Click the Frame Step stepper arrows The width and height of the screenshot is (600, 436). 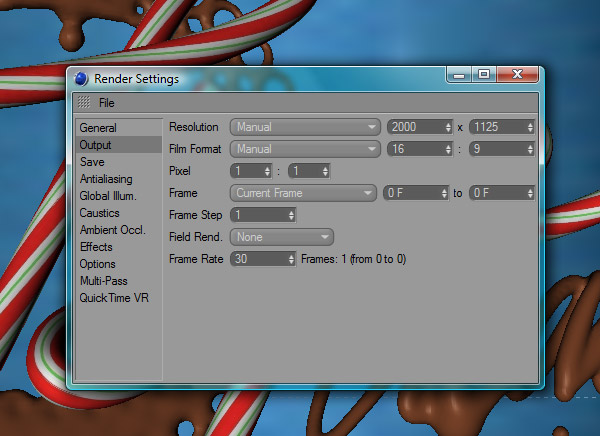pos(291,215)
